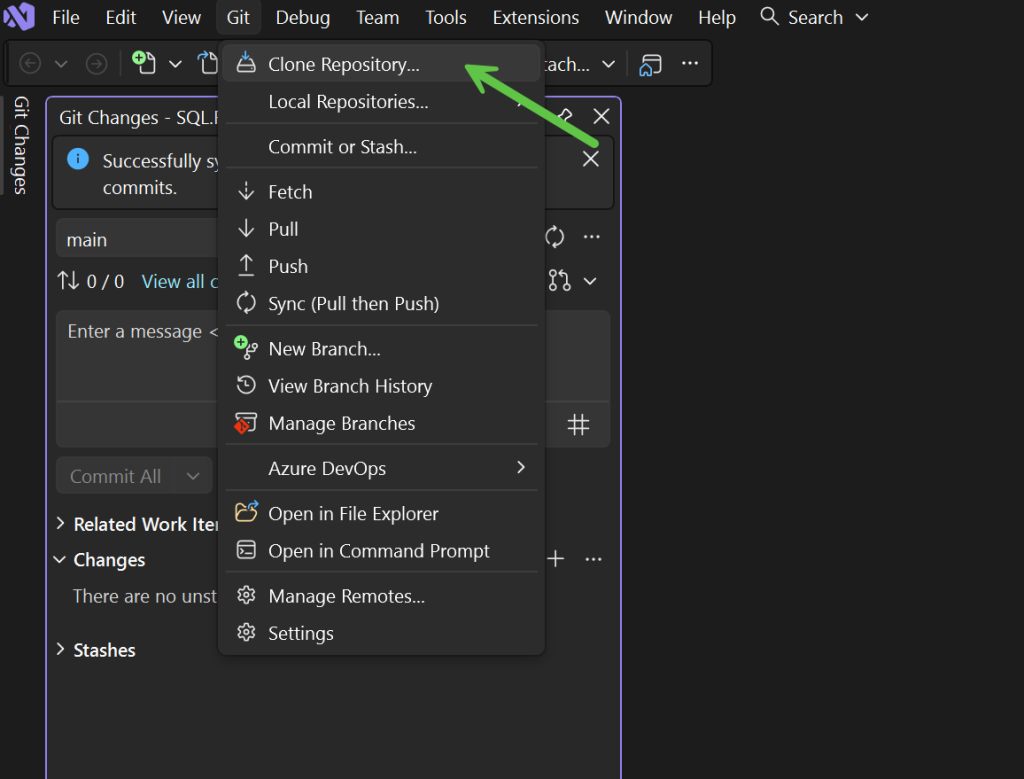Open the Edit menu
The image size is (1024, 779).
121,18
